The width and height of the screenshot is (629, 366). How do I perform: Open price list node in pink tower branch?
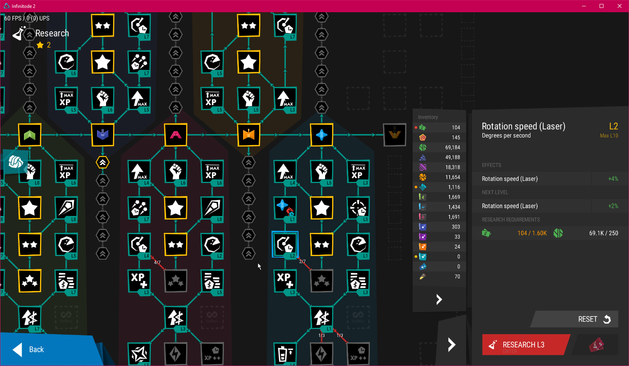pyautogui.click(x=212, y=281)
